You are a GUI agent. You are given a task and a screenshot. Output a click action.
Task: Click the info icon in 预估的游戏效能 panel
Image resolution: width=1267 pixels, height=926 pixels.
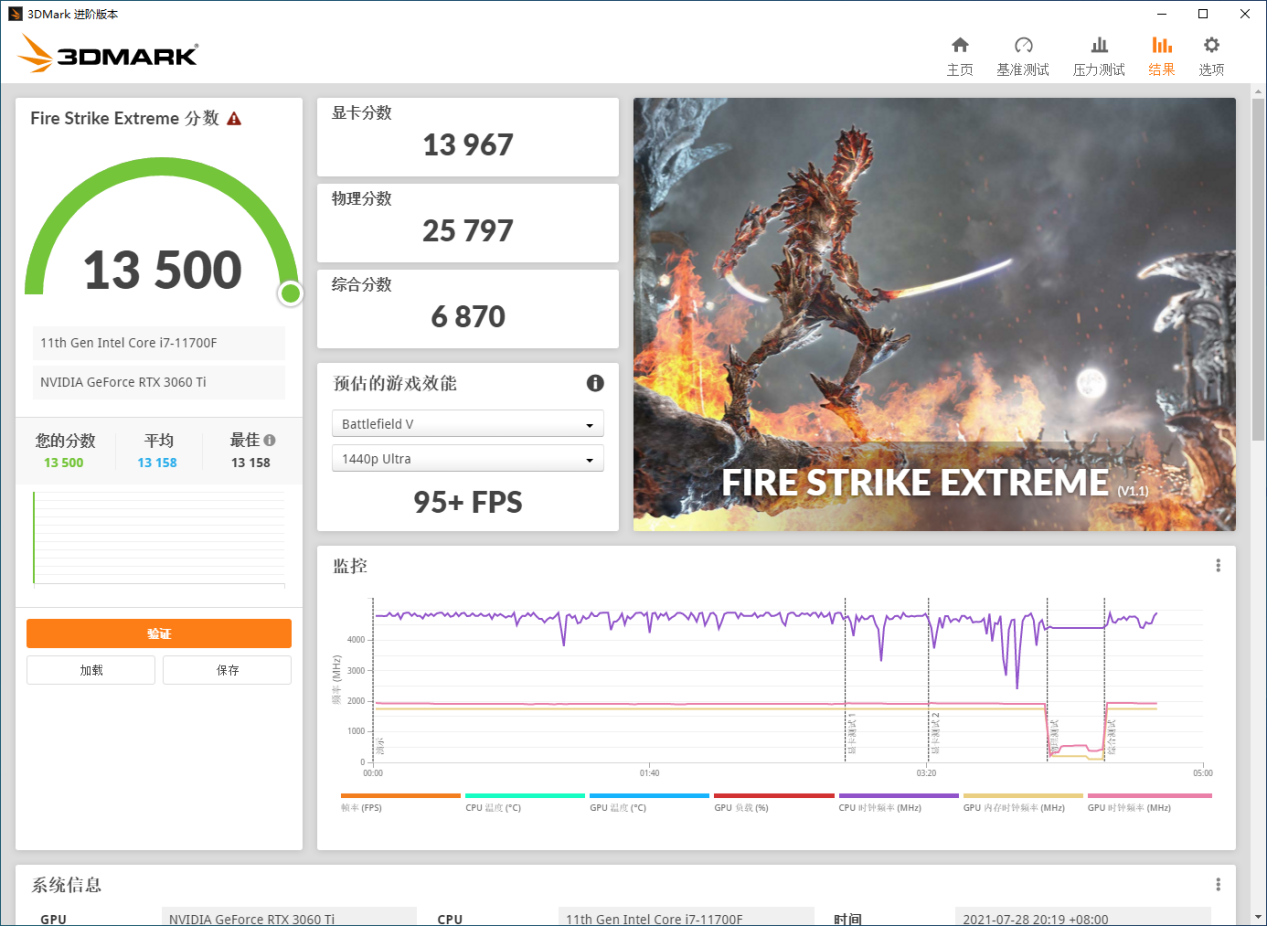(x=594, y=383)
